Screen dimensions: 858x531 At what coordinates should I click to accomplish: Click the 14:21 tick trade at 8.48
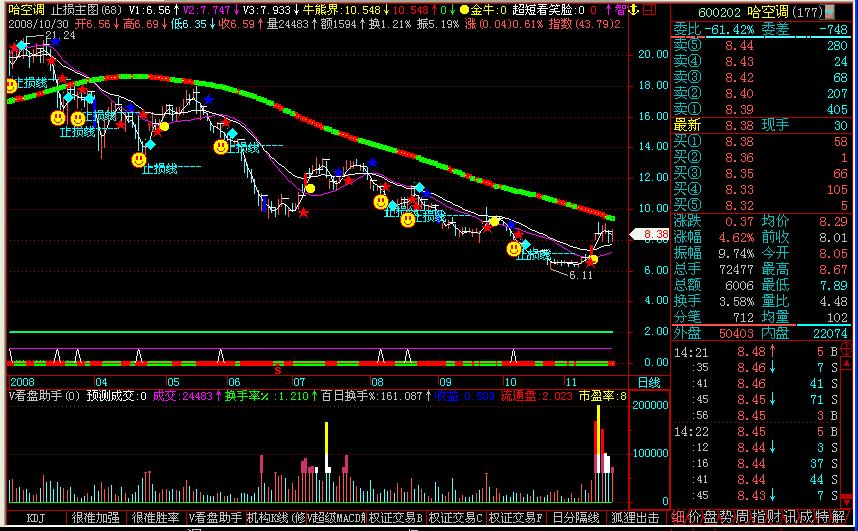coord(756,351)
